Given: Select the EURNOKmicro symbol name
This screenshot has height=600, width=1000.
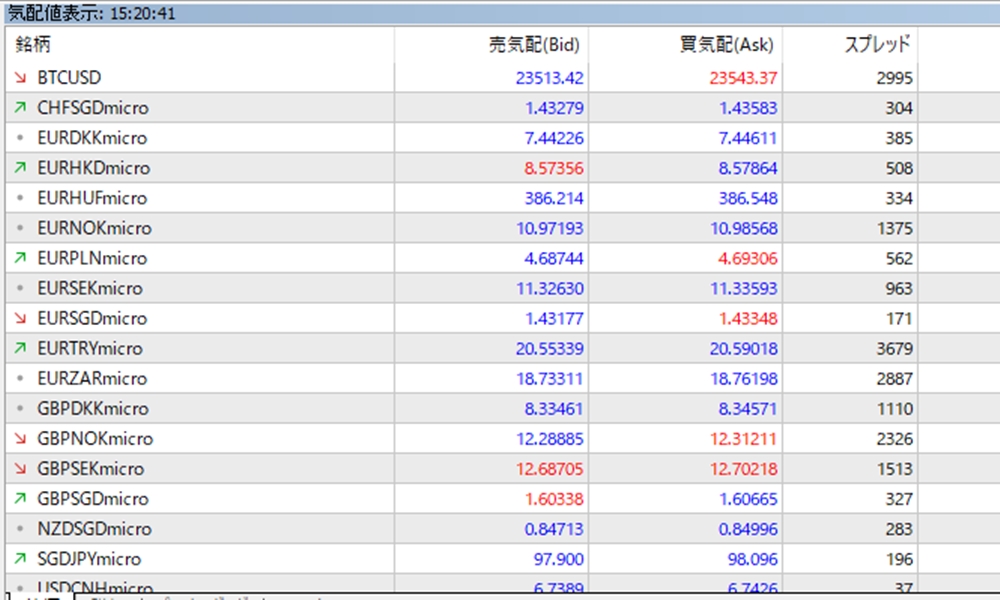Looking at the screenshot, I should click(x=93, y=228).
